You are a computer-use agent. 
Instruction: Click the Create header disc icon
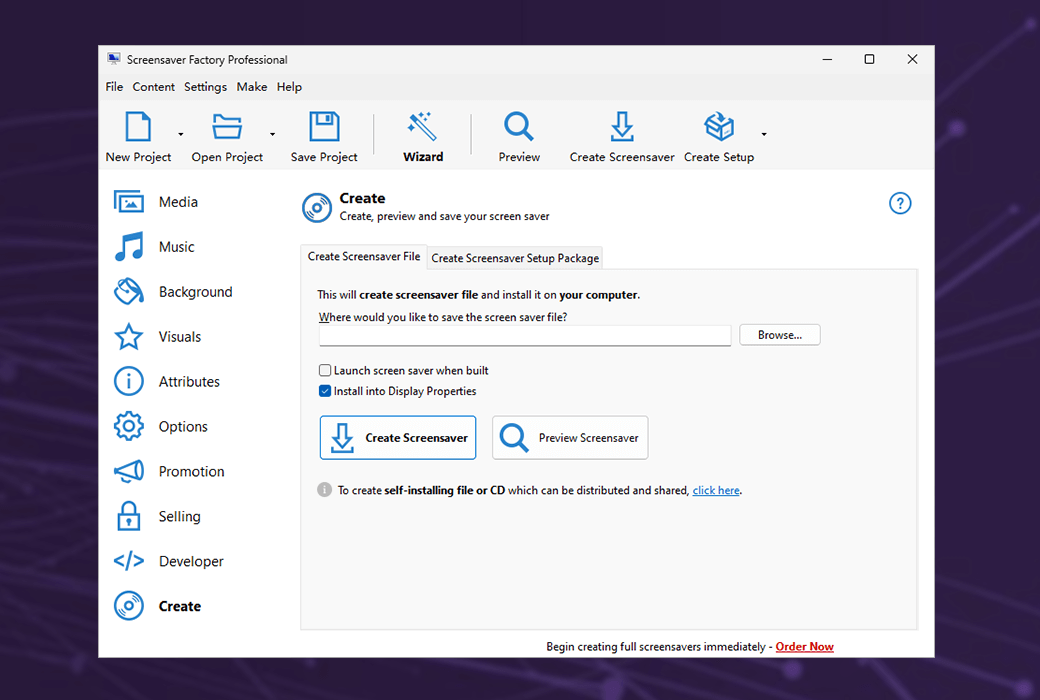(317, 208)
